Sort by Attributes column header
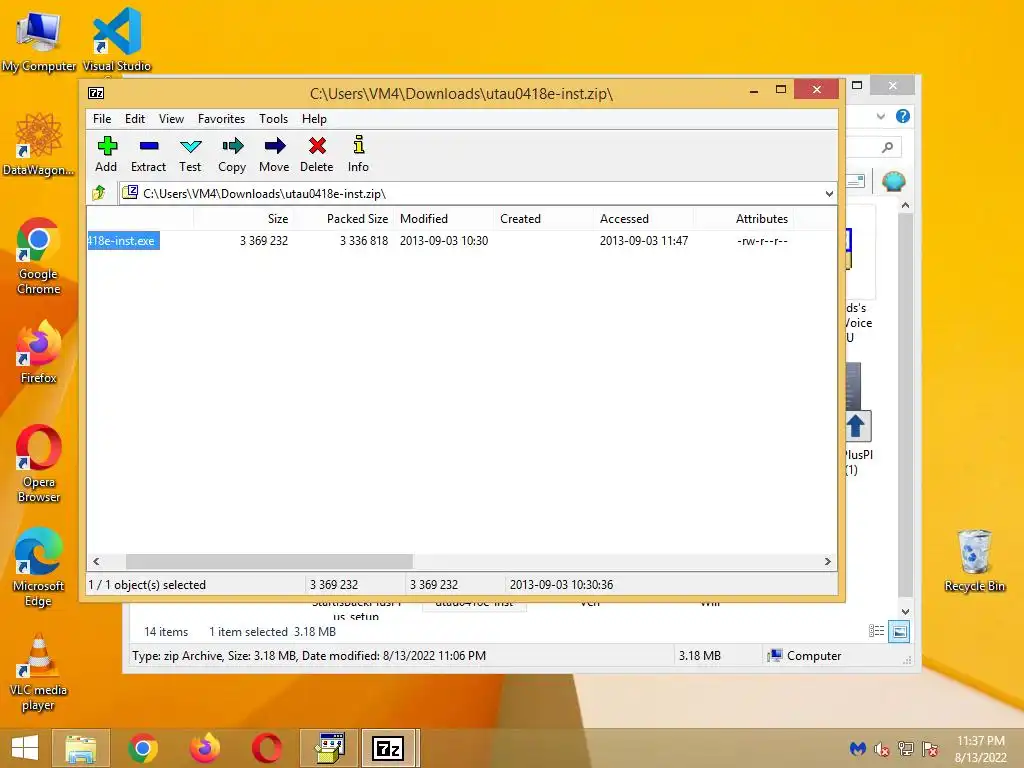 click(744, 219)
